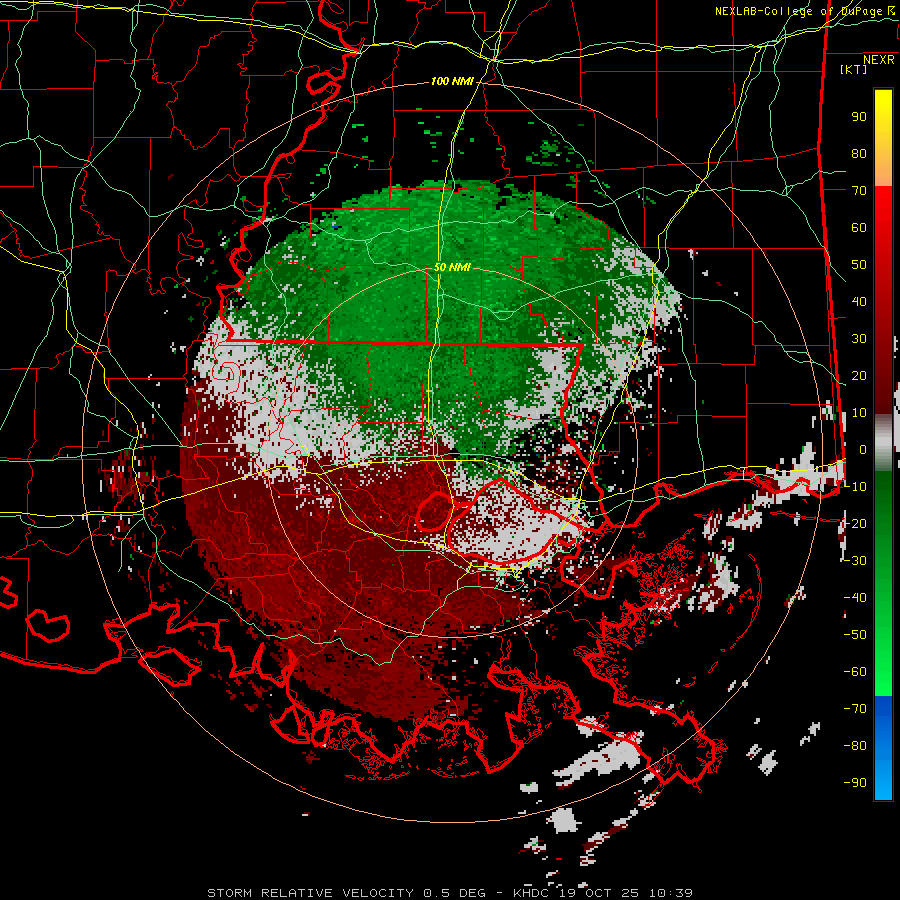900x900 pixels.
Task: Click the [KT] units label
Action: [x=854, y=69]
